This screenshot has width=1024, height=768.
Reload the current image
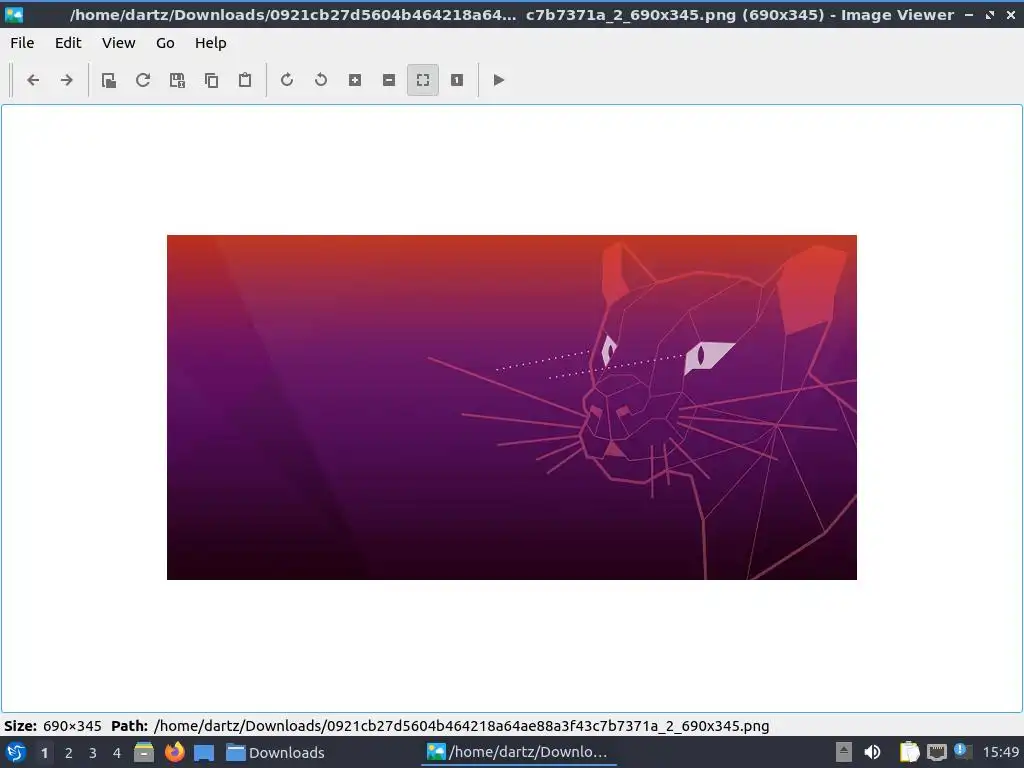click(x=143, y=80)
